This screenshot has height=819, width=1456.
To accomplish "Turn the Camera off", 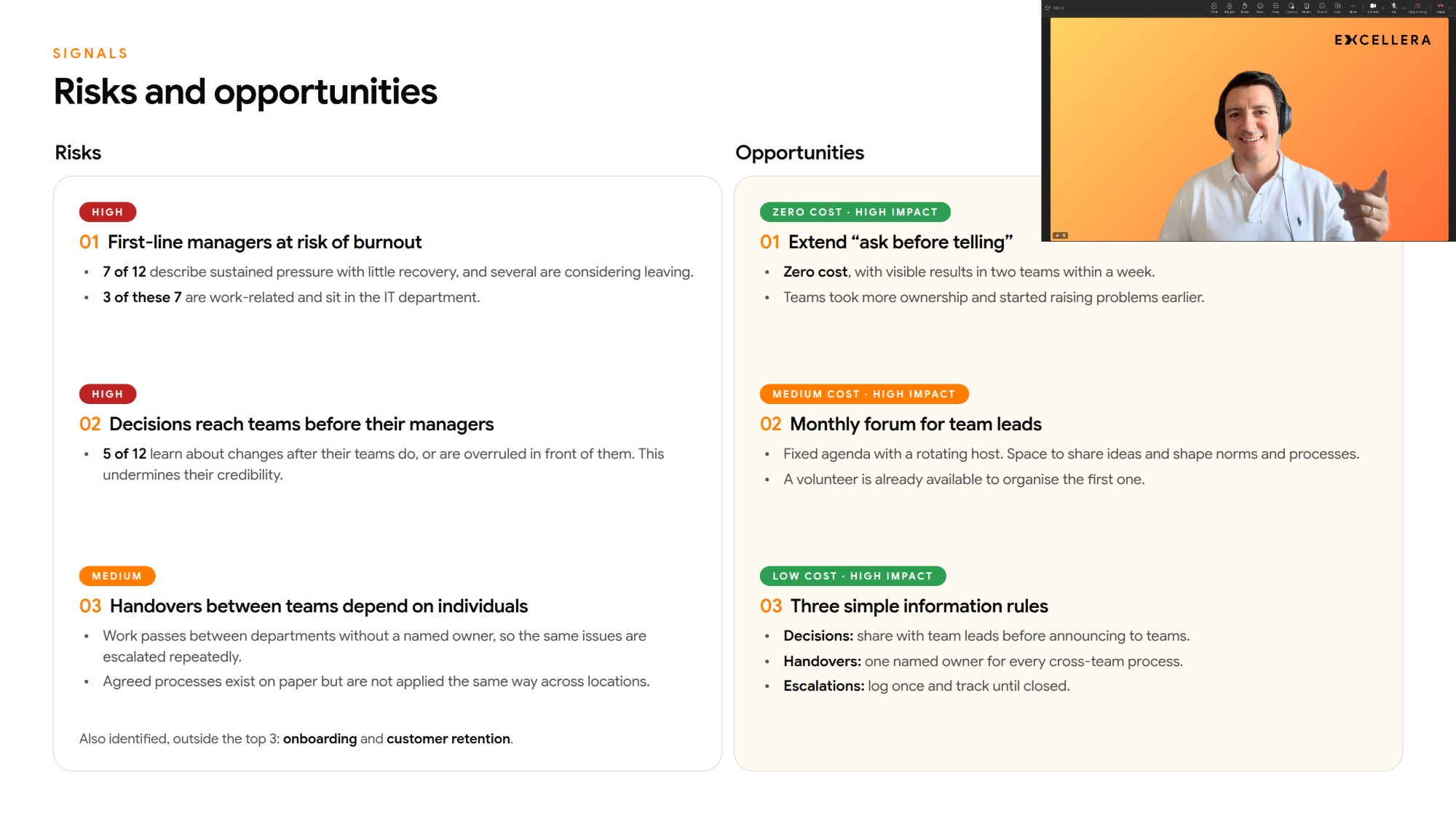I will tap(1373, 7).
